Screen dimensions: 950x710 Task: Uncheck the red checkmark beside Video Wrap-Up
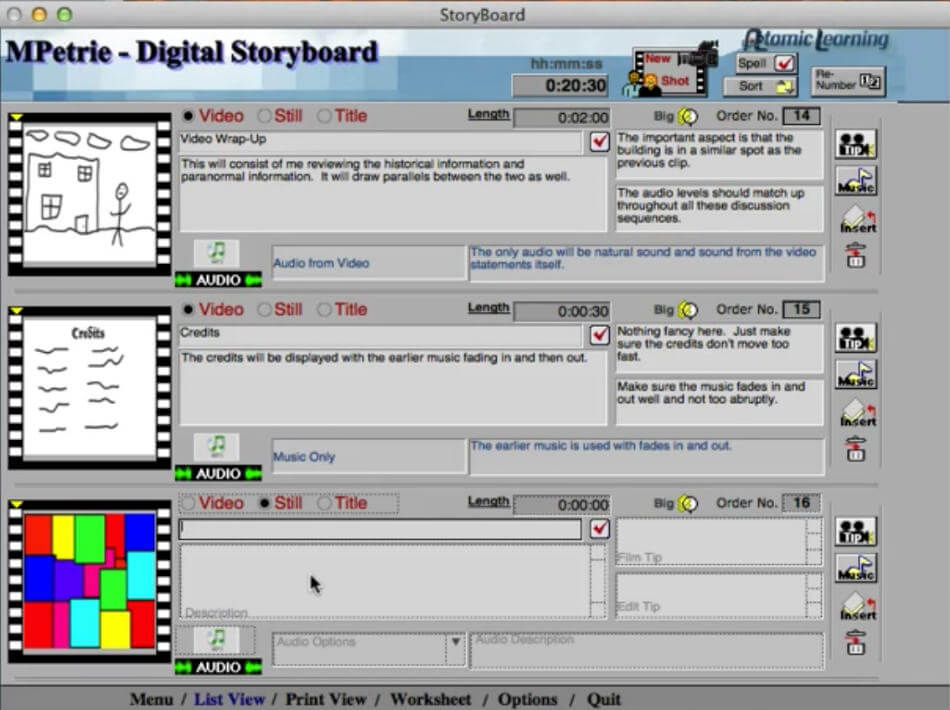599,142
